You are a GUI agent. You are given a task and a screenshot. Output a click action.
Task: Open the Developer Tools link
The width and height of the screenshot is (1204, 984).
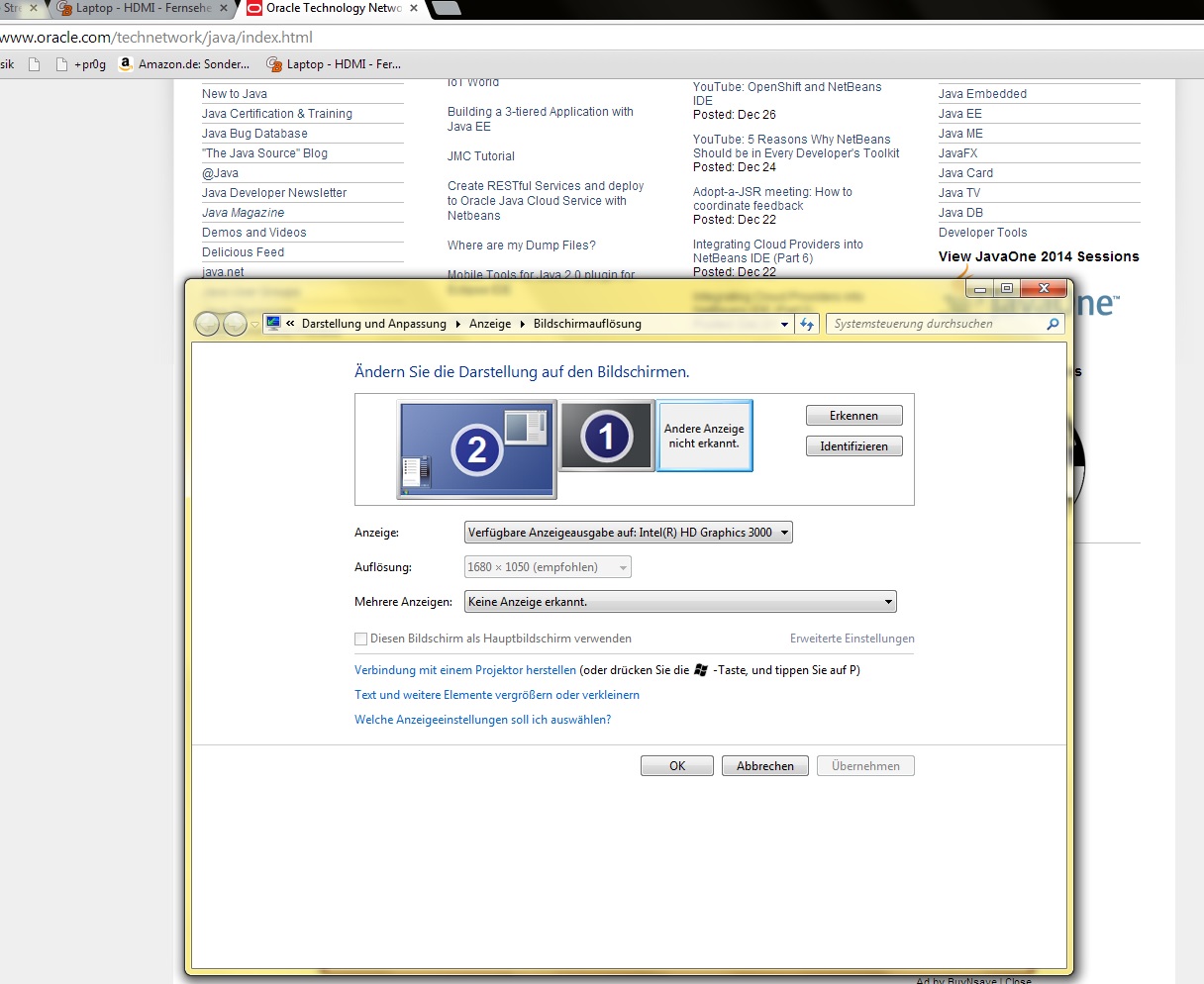(983, 233)
